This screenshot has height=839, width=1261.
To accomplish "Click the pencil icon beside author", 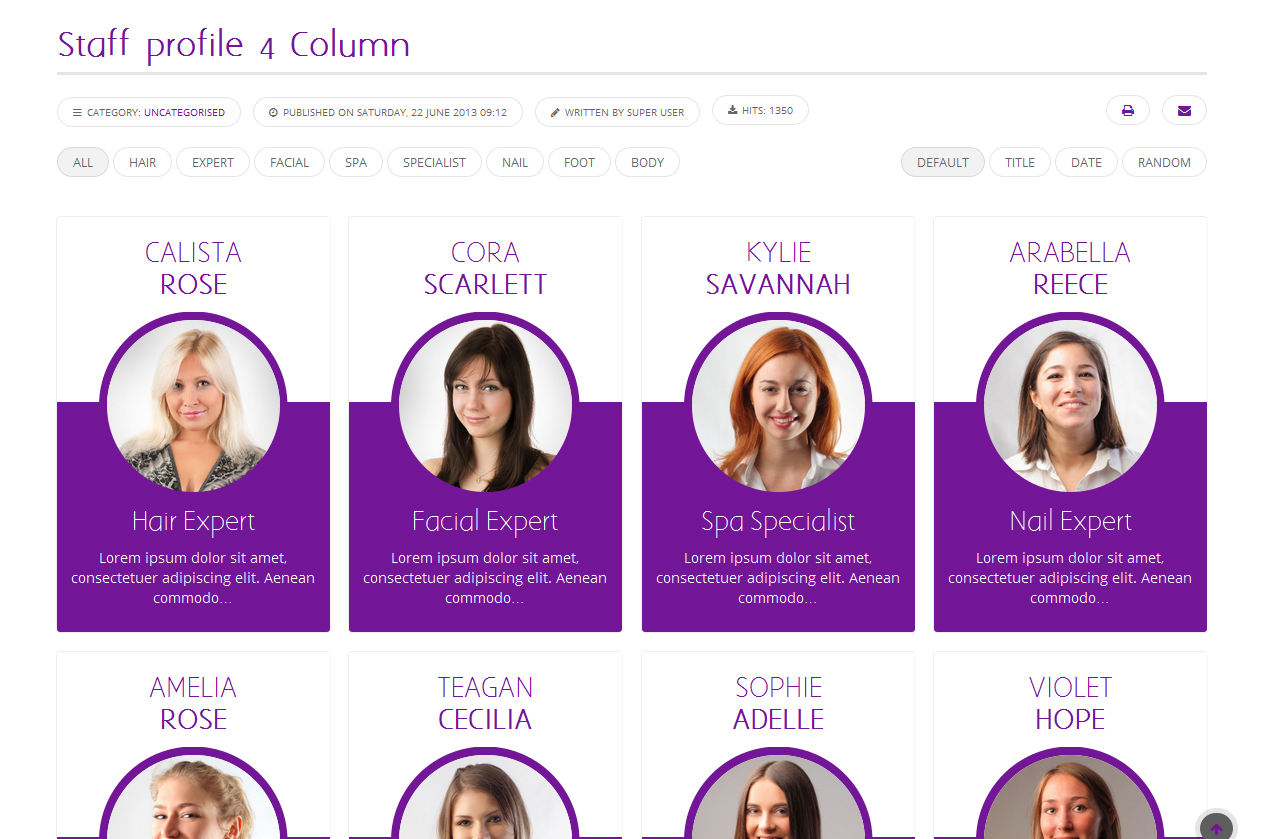I will 555,113.
